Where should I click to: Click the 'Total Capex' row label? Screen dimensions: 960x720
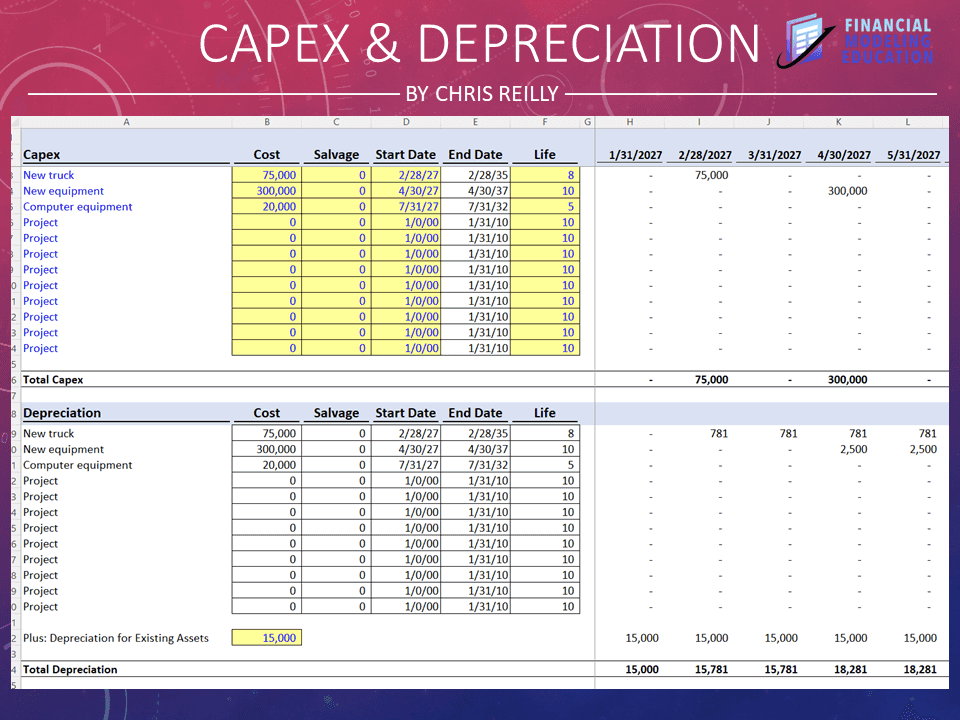point(53,380)
